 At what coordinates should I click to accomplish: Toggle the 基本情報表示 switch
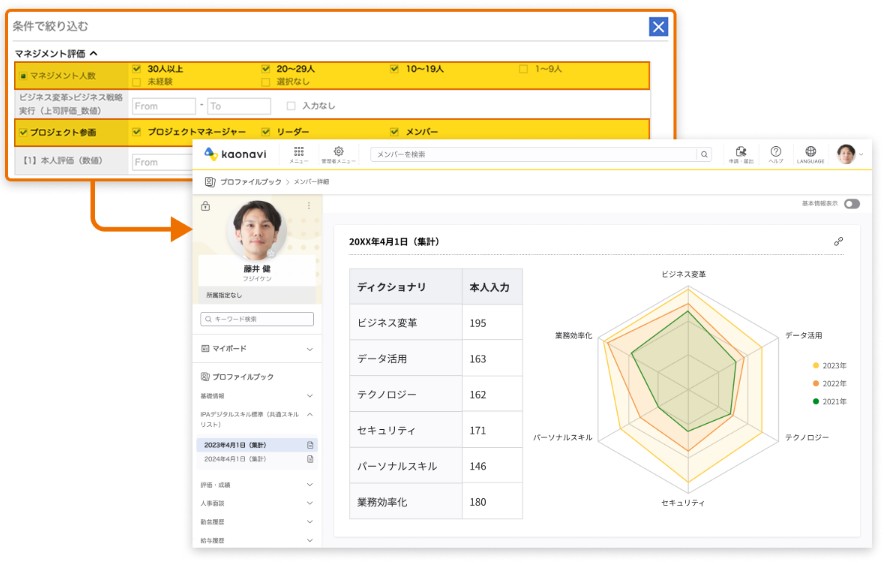[852, 204]
